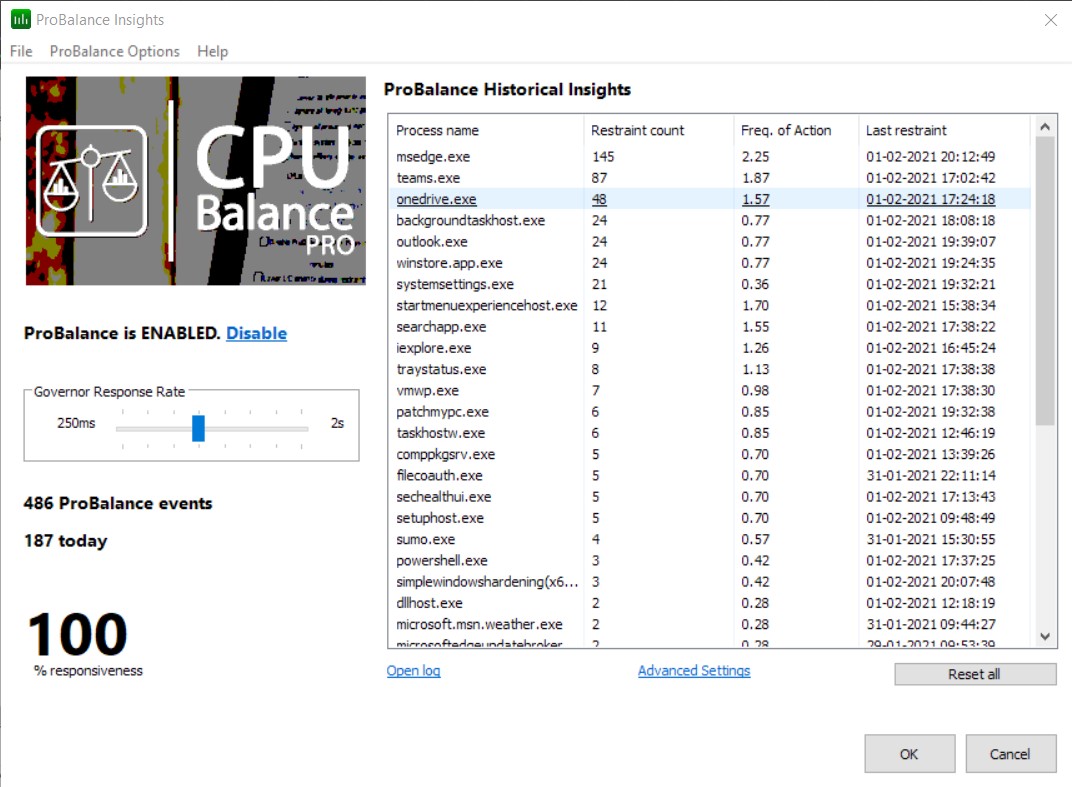Click last restraint 01-02-2021 20:12:49
The image size is (1072, 787).
pos(930,157)
